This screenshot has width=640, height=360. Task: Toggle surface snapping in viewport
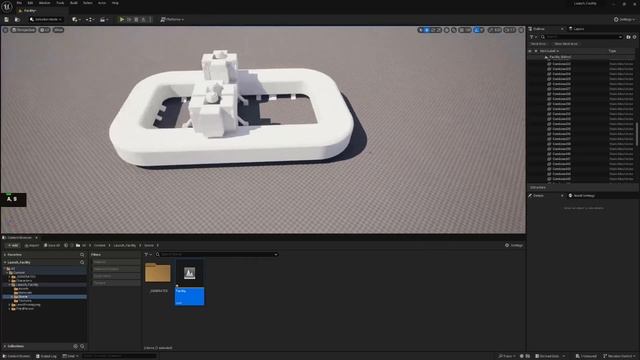453,30
